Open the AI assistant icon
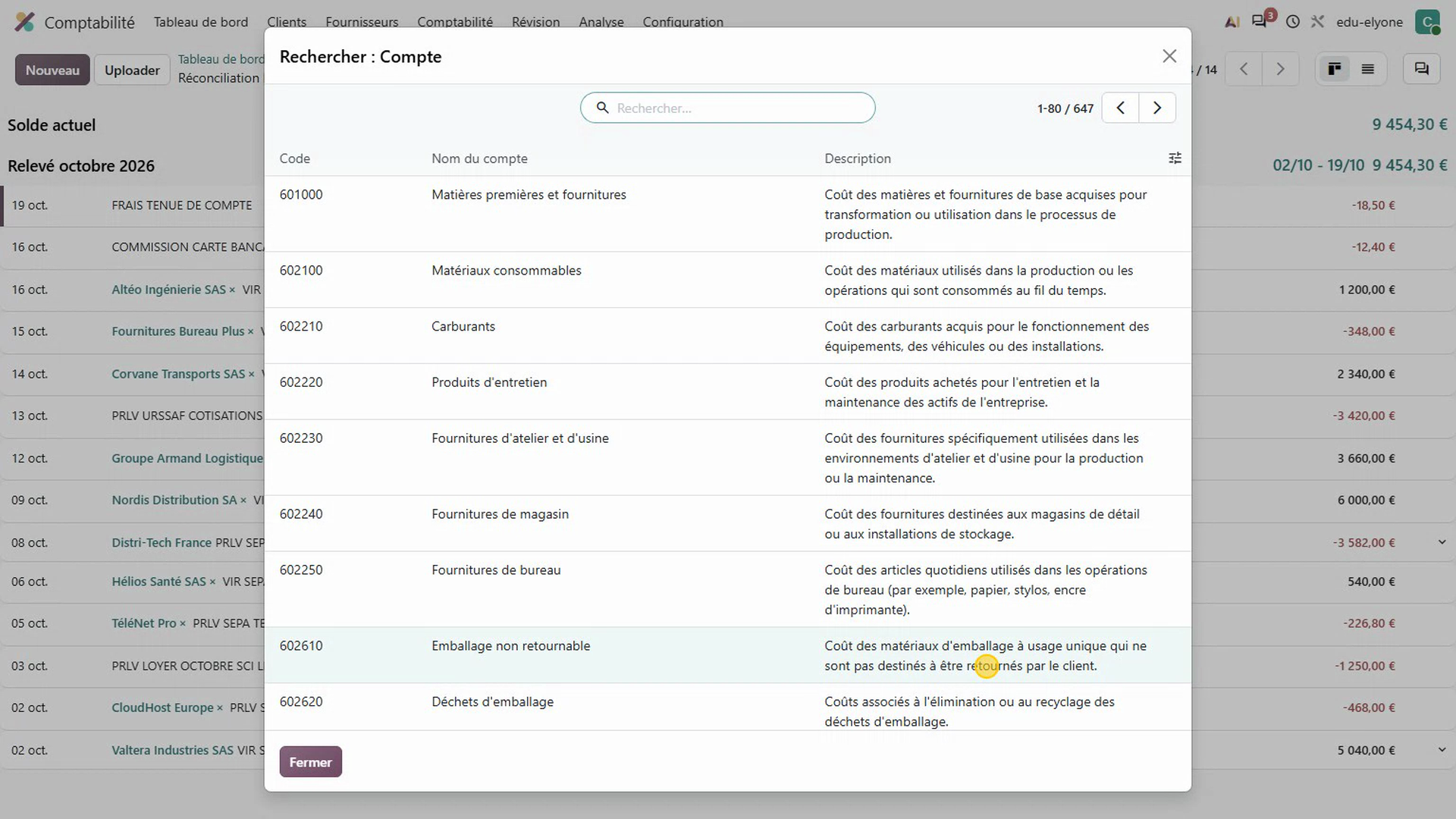This screenshot has height=819, width=1456. [1232, 22]
